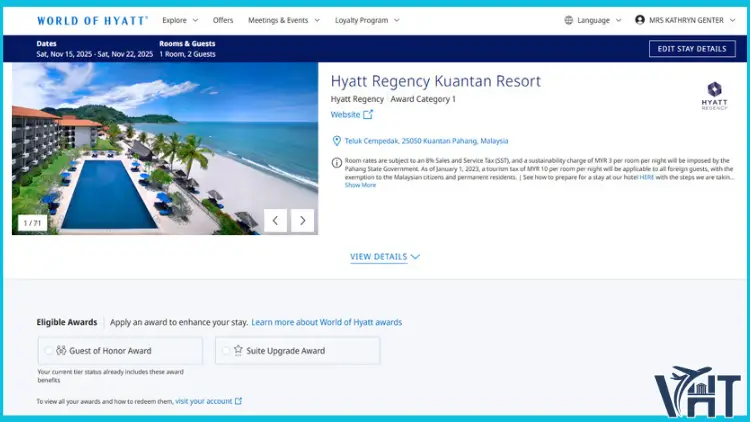This screenshot has width=750, height=422.
Task: Open the Language selector
Action: pyautogui.click(x=593, y=20)
